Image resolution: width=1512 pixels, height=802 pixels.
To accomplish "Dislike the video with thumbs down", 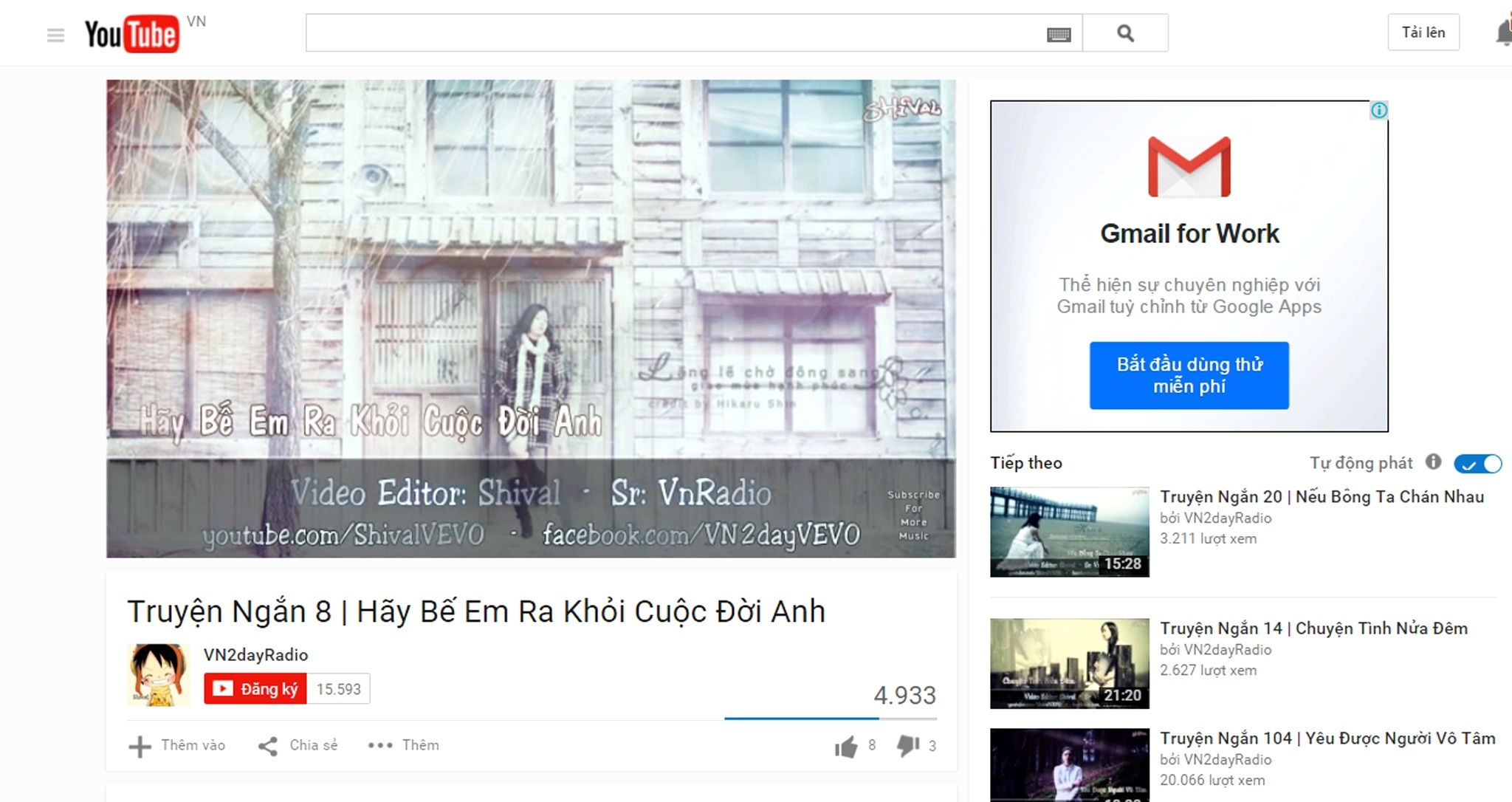I will click(907, 746).
